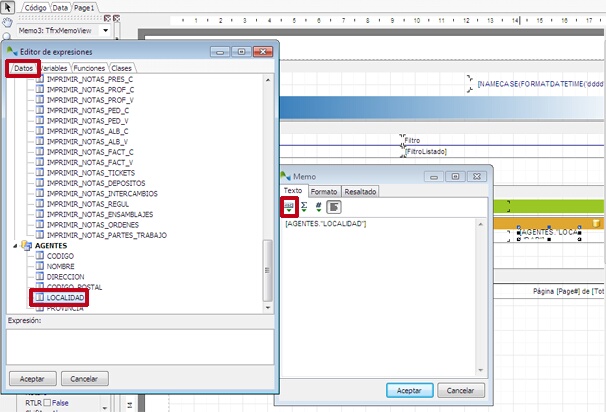Screen dimensions: 606x412
Task: Select Texto tab in Memo
Action: coord(293,191)
